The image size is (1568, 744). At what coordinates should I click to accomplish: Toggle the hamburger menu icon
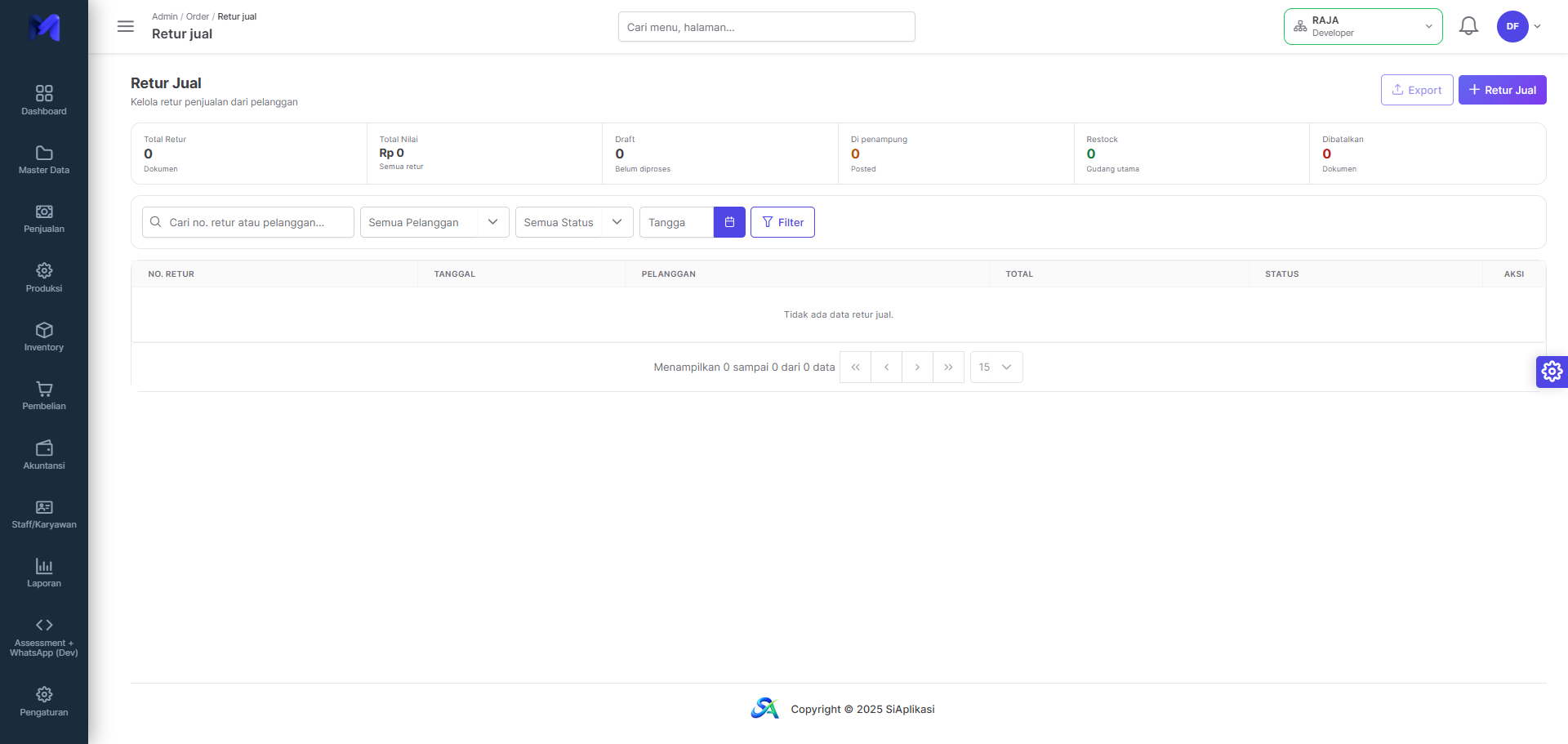126,26
